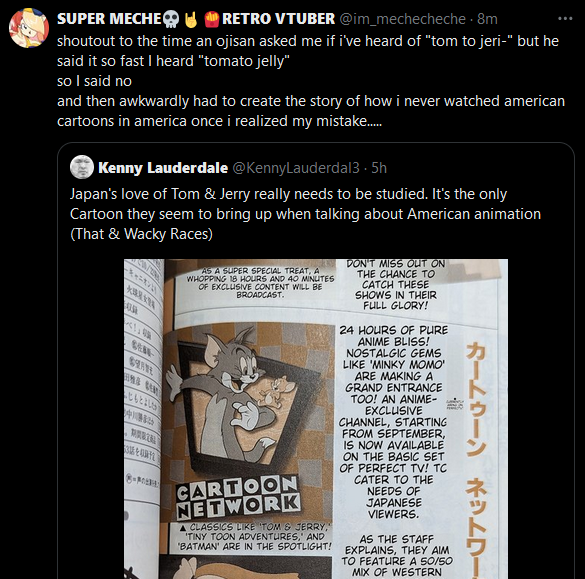Open @KennyLauderdal3 handle
The image size is (585, 579).
[x=296, y=168]
